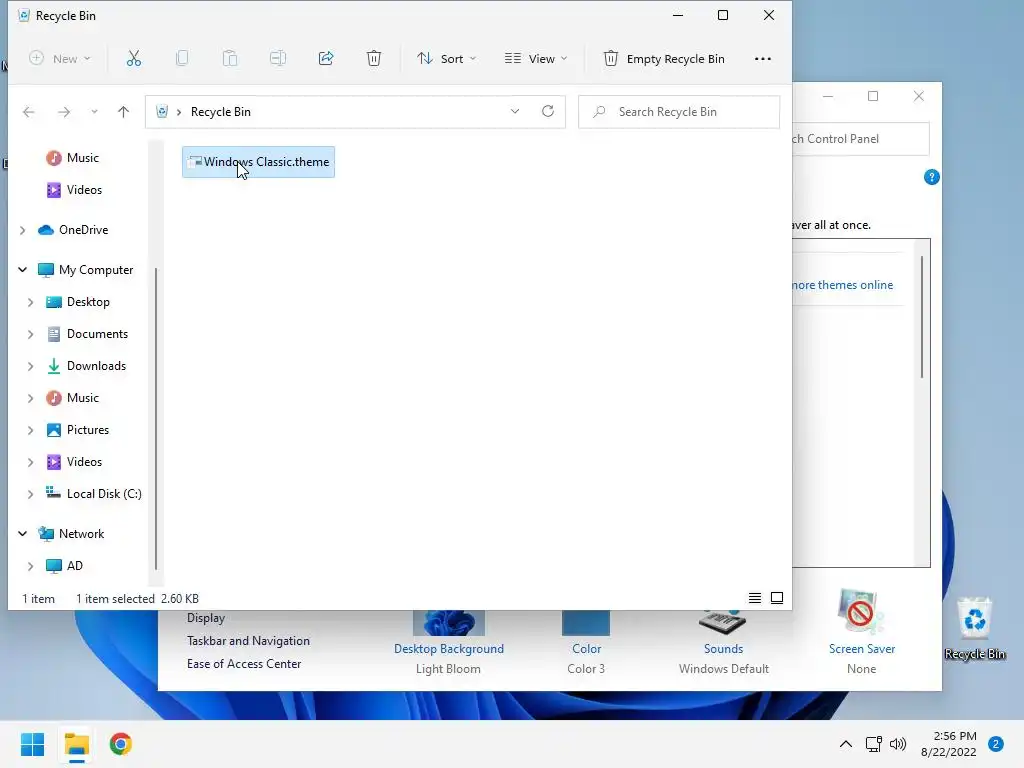Open the Sounds keyboard icon in Control Panel
Viewport: 1024px width, 768px height.
[x=722, y=622]
